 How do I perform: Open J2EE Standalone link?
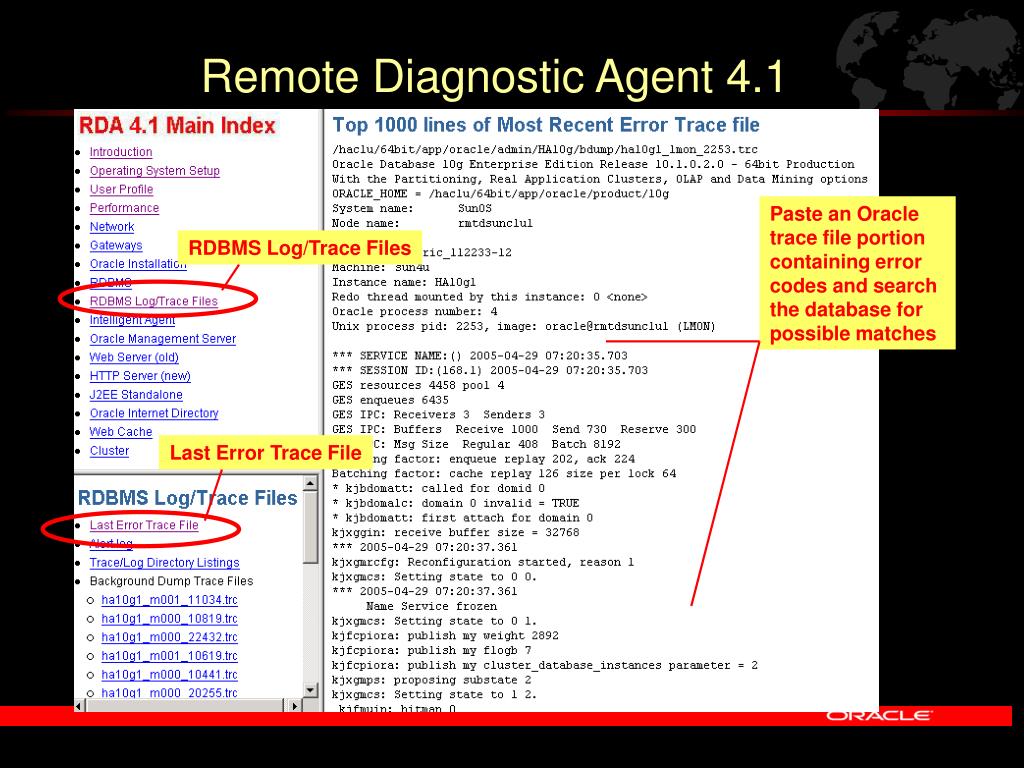click(x=136, y=395)
